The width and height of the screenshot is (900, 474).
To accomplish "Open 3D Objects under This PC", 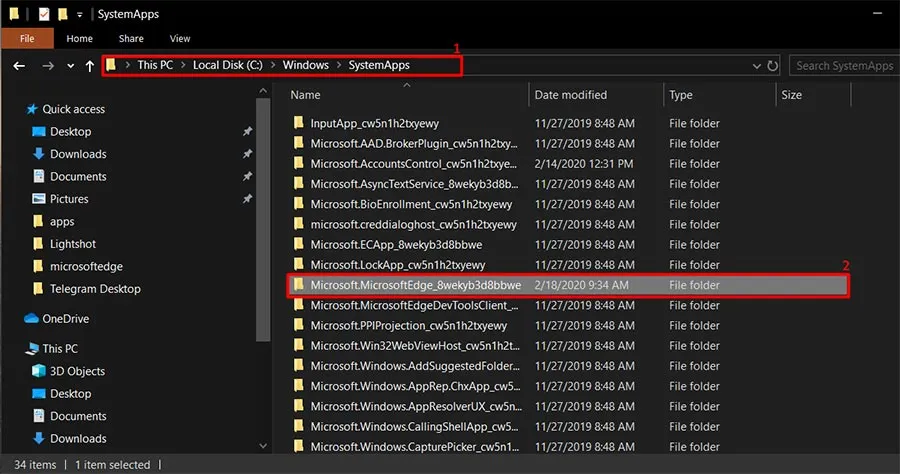I will coord(77,371).
